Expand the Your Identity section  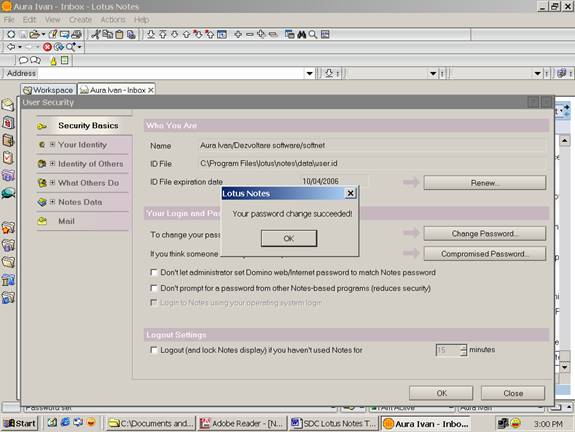point(52,144)
